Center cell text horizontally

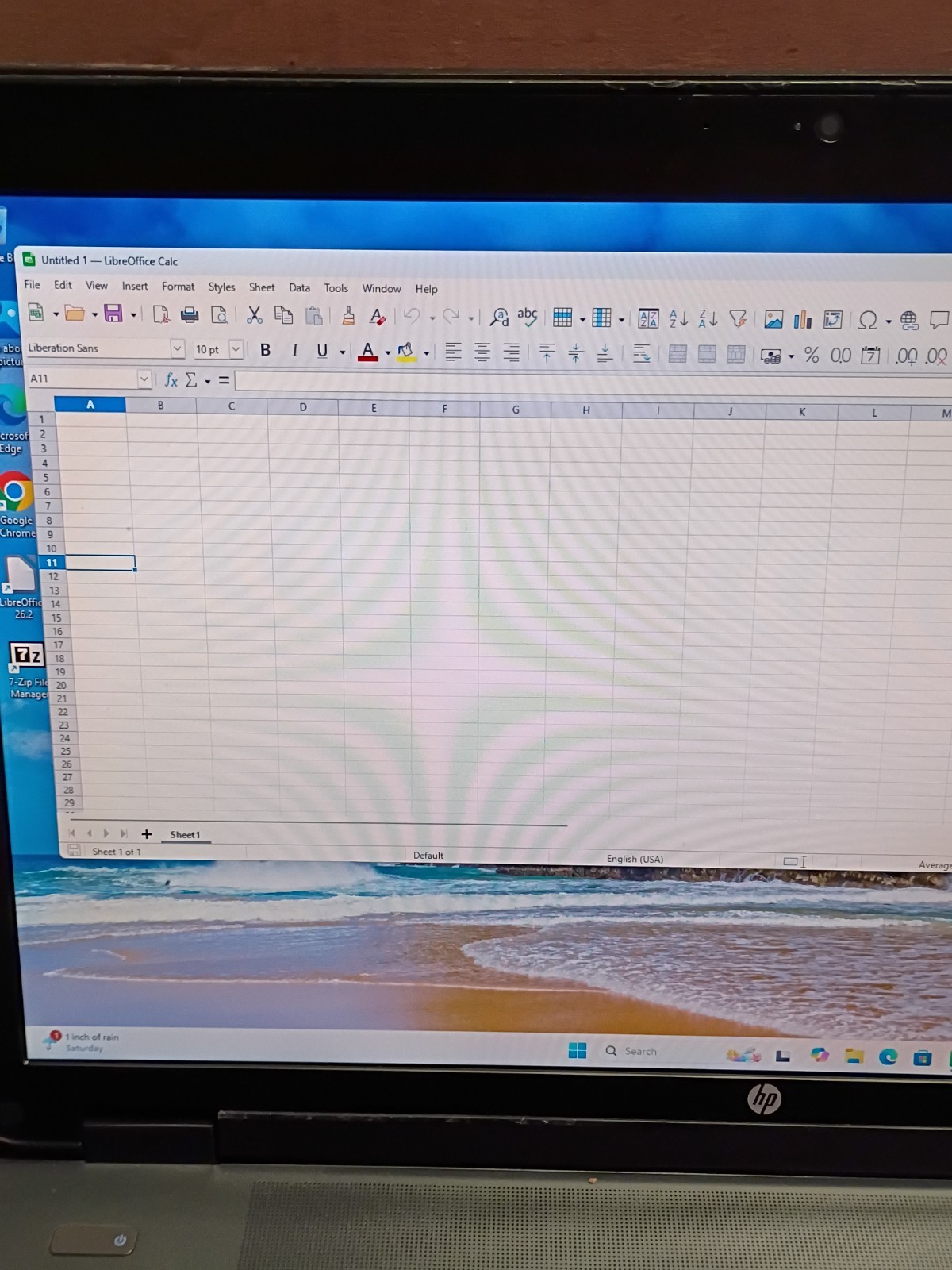(x=482, y=352)
